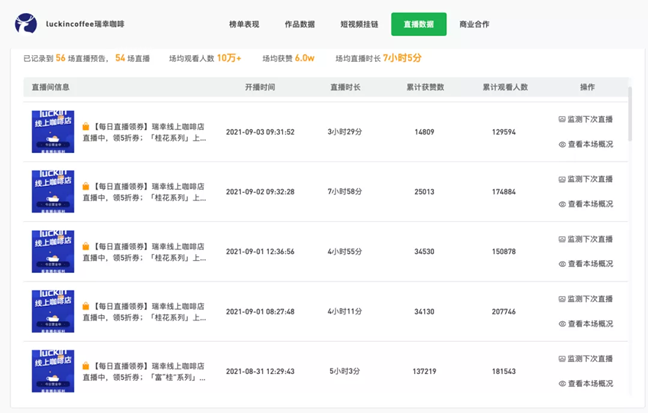The image size is (648, 413).
Task: Switch to the 榜单表现 tab
Action: coord(244,24)
